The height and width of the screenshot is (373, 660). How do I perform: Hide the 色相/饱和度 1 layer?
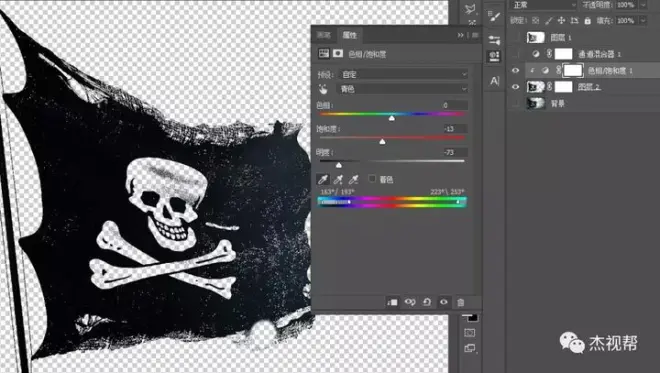pyautogui.click(x=515, y=71)
